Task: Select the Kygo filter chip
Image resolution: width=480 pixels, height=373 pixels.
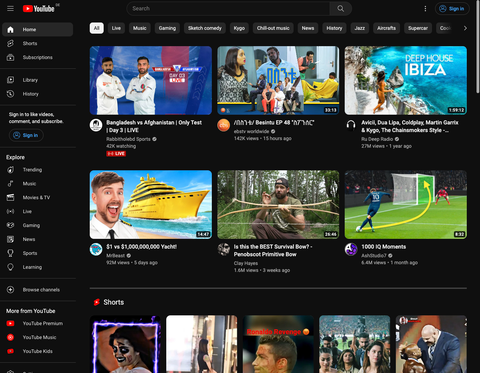Action: coord(239,28)
